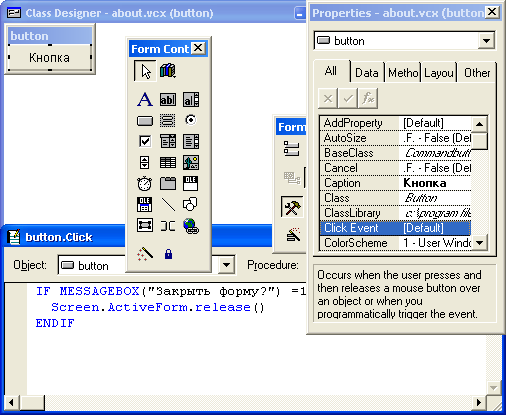
Task: Select the Grid control tool
Action: [x=168, y=163]
